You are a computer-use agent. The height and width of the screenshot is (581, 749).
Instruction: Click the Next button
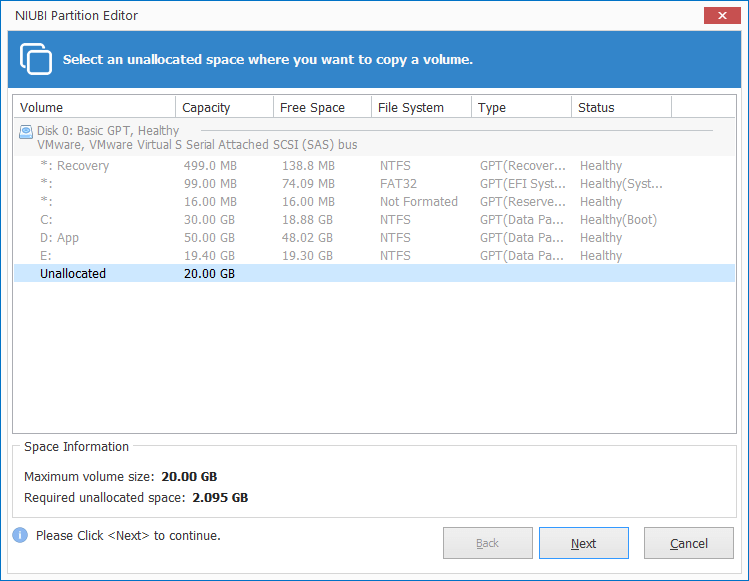[583, 543]
